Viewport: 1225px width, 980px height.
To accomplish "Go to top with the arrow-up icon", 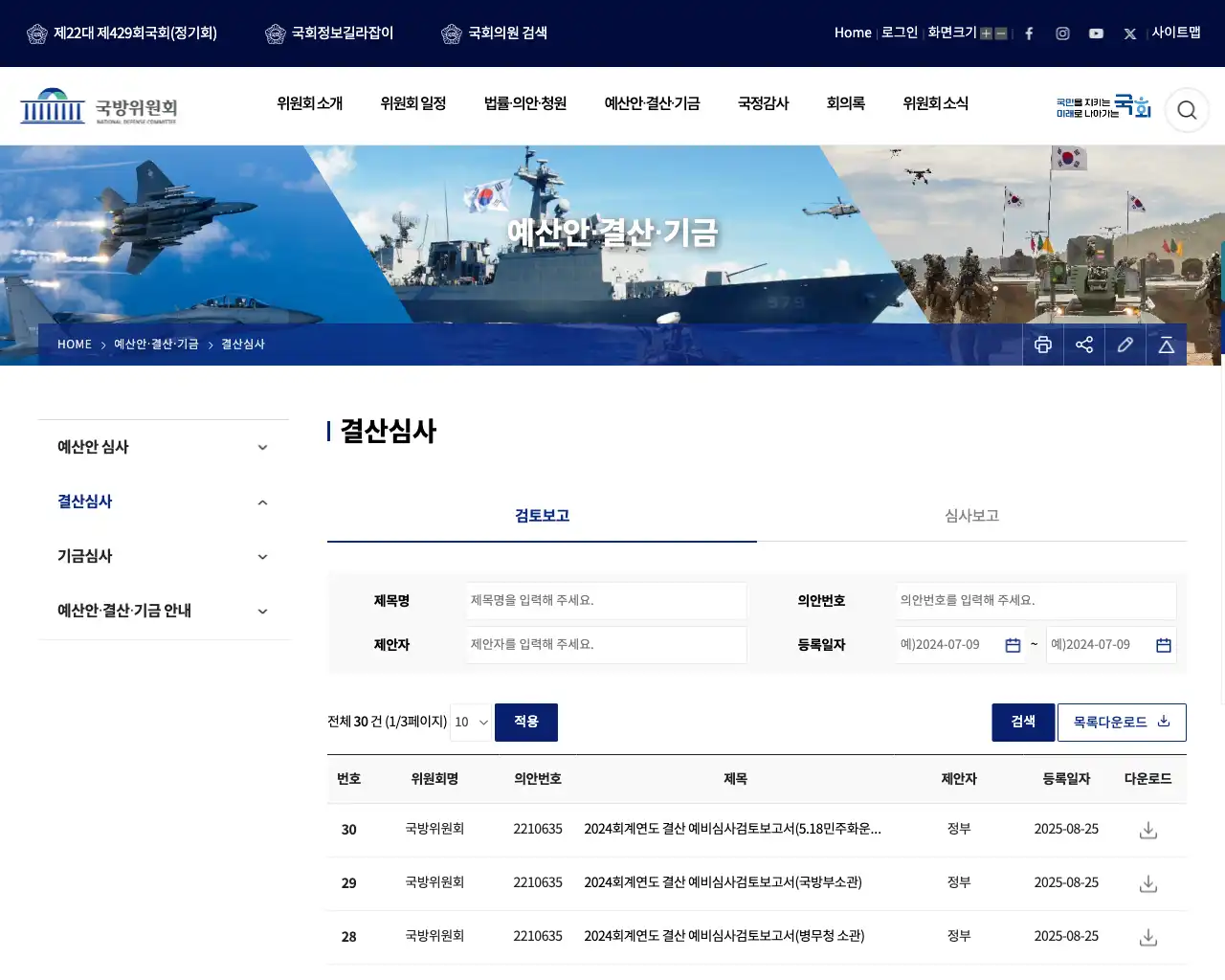I will click(x=1167, y=345).
